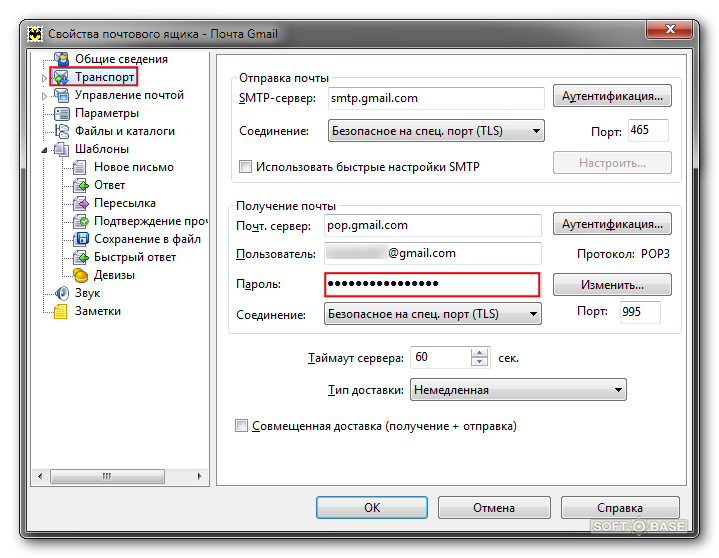The width and height of the screenshot is (719, 558).
Task: Click the Управление почтой icon
Action: click(61, 95)
